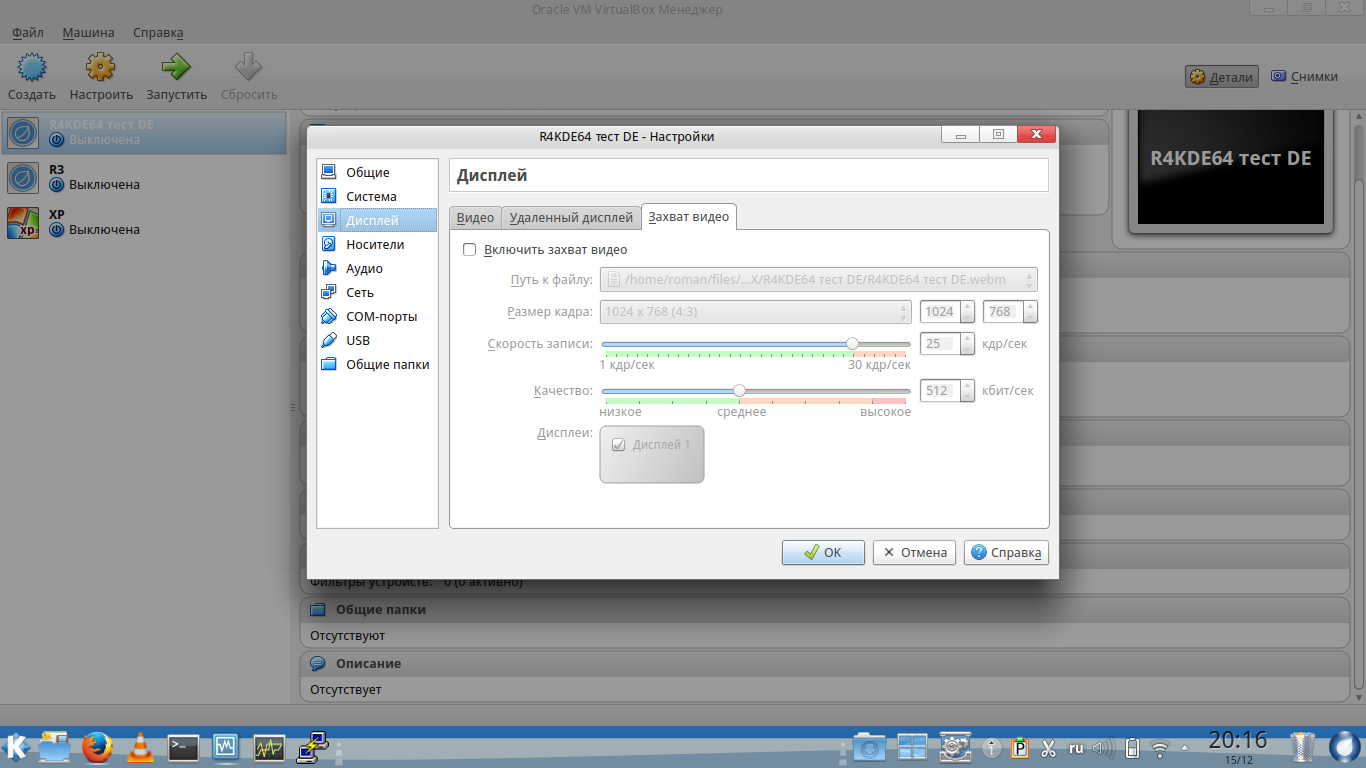Click the 512 кбит/сек bitrate spinbox
Screen dimensions: 1366x768
[x=946, y=391]
